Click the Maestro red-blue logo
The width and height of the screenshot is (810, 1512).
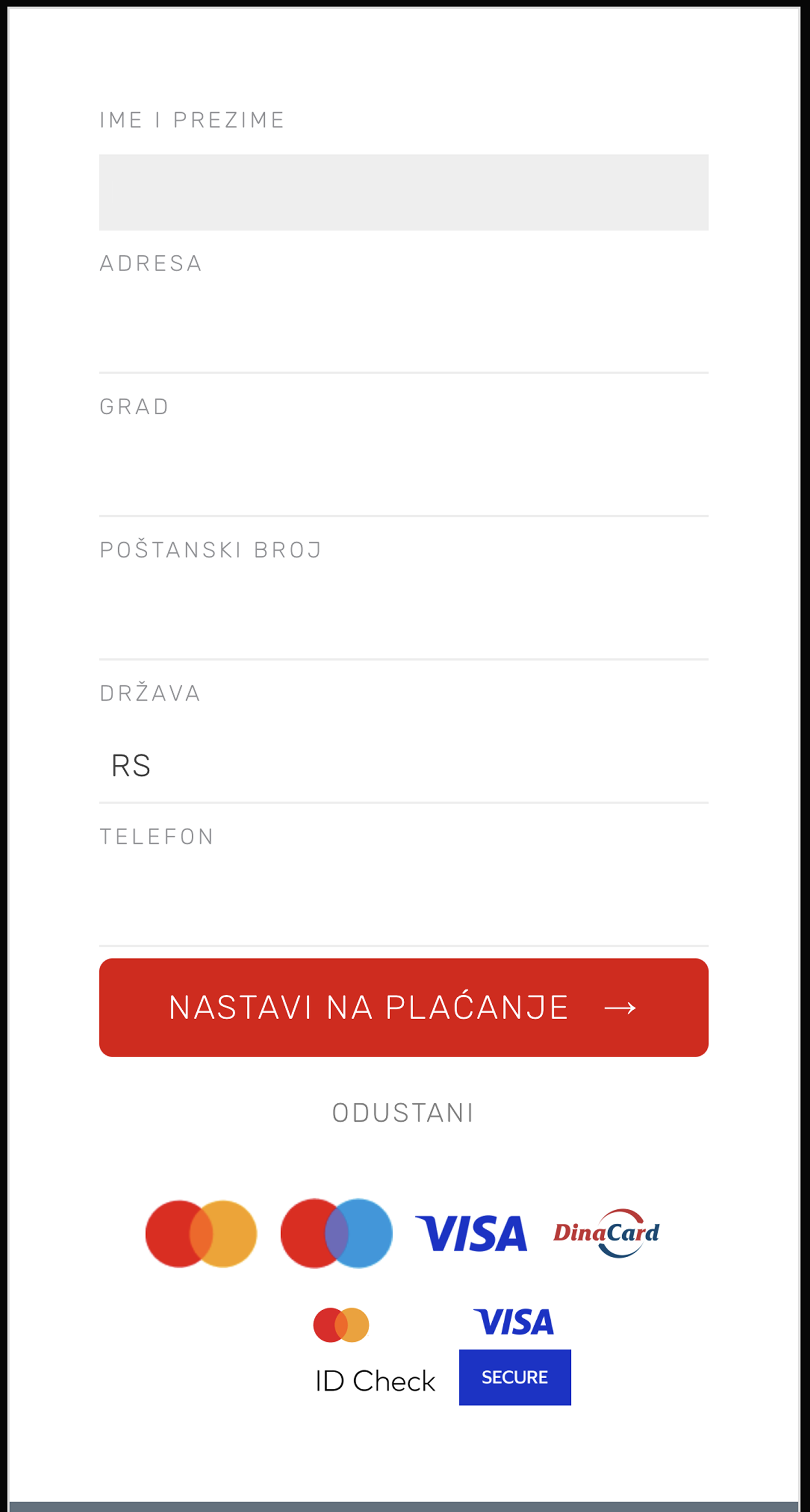click(x=336, y=1233)
